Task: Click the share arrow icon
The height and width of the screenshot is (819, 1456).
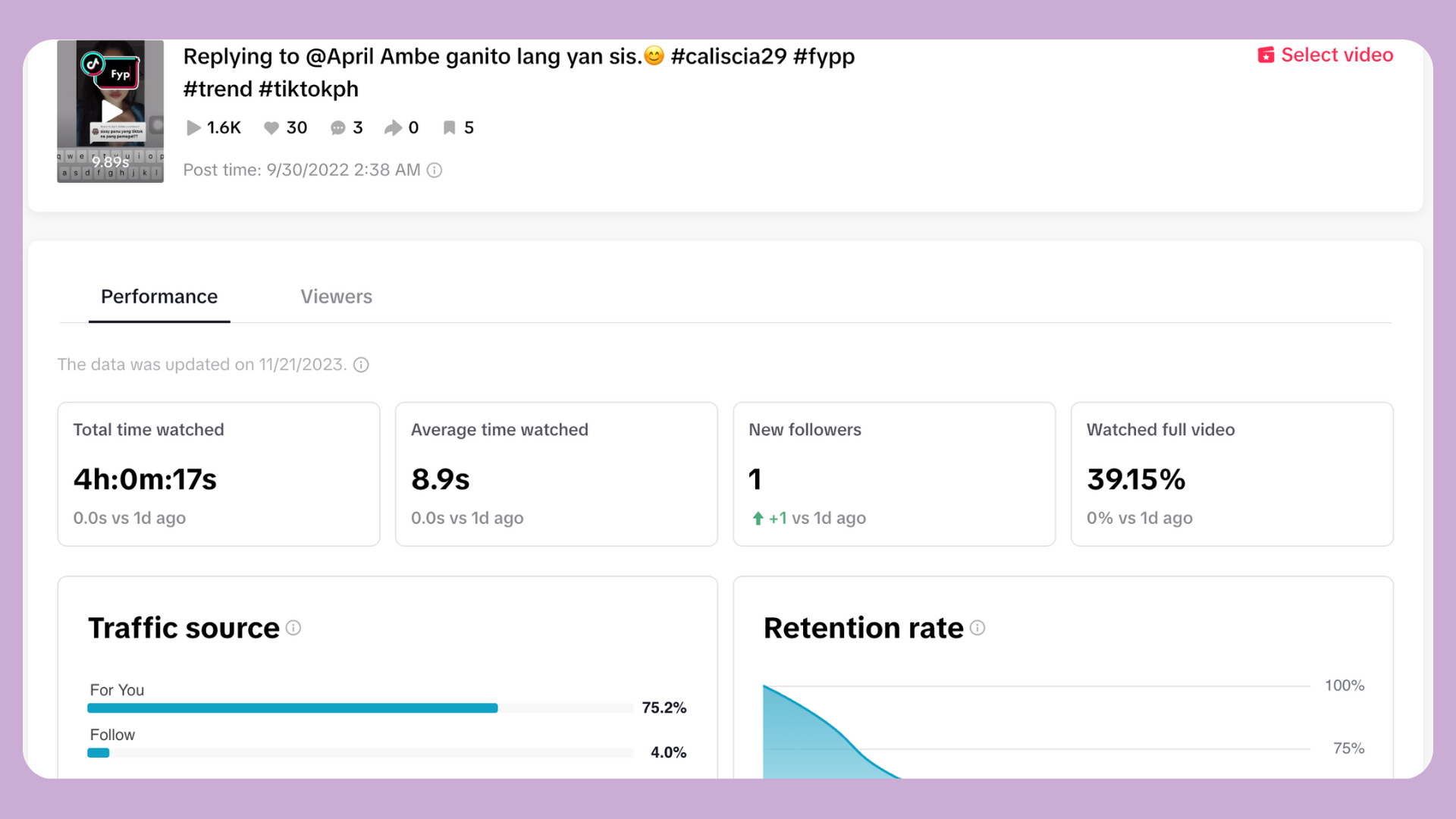Action: 393,128
